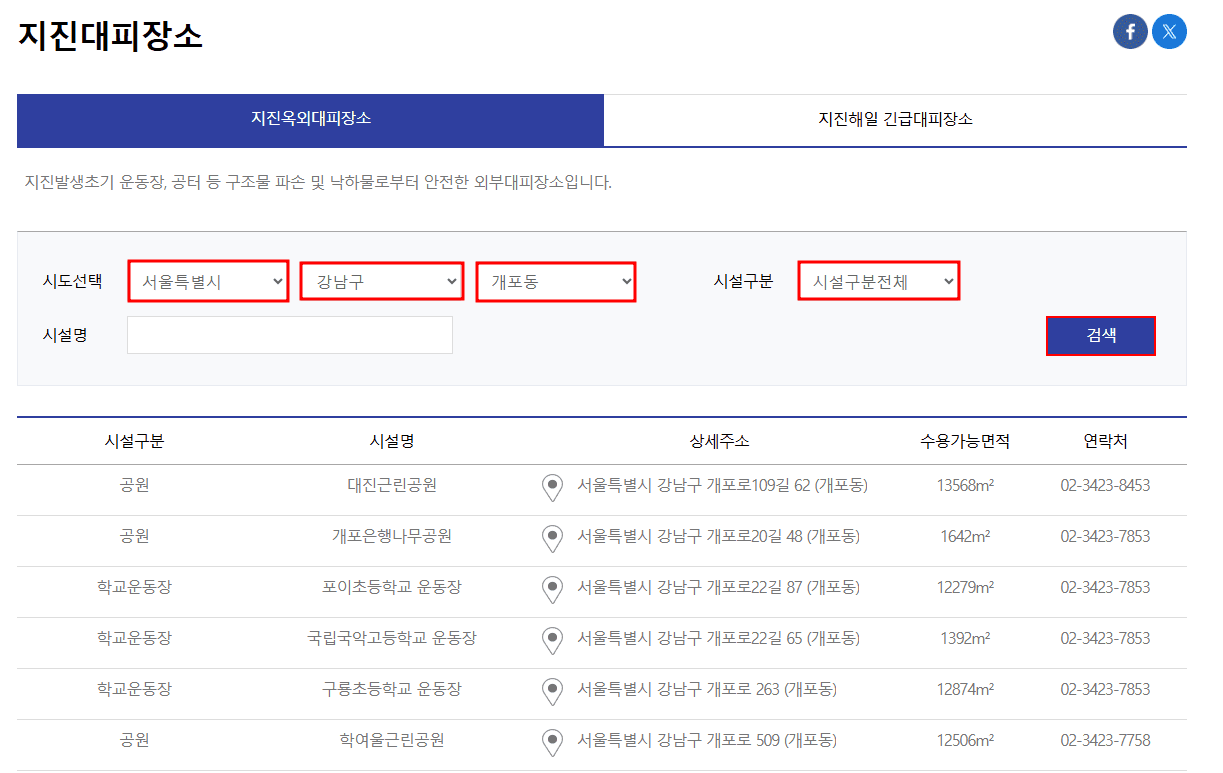Click area value 1392m²
This screenshot has width=1223, height=773.
point(965,638)
